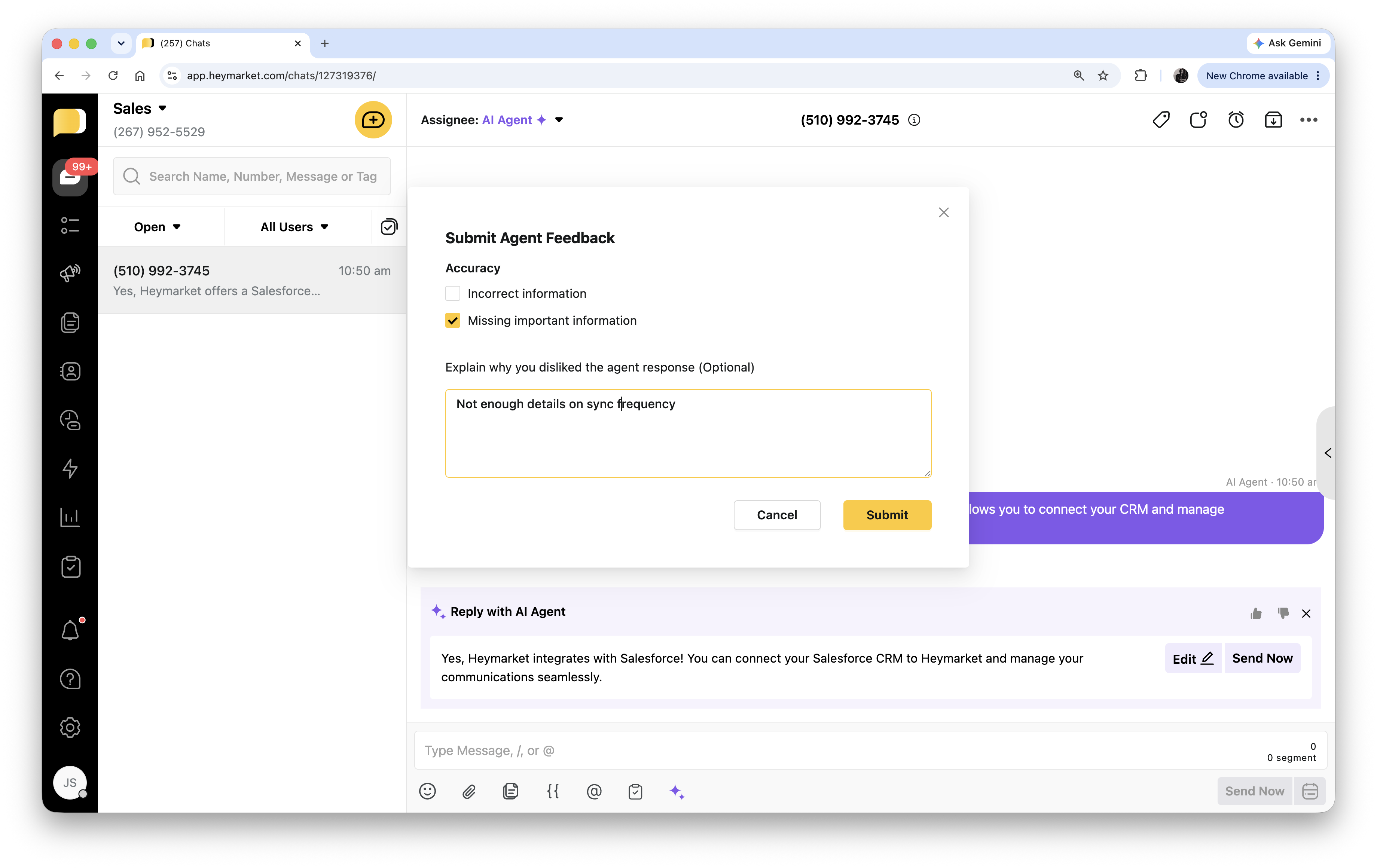Click the attachment paperclip icon

(x=469, y=791)
